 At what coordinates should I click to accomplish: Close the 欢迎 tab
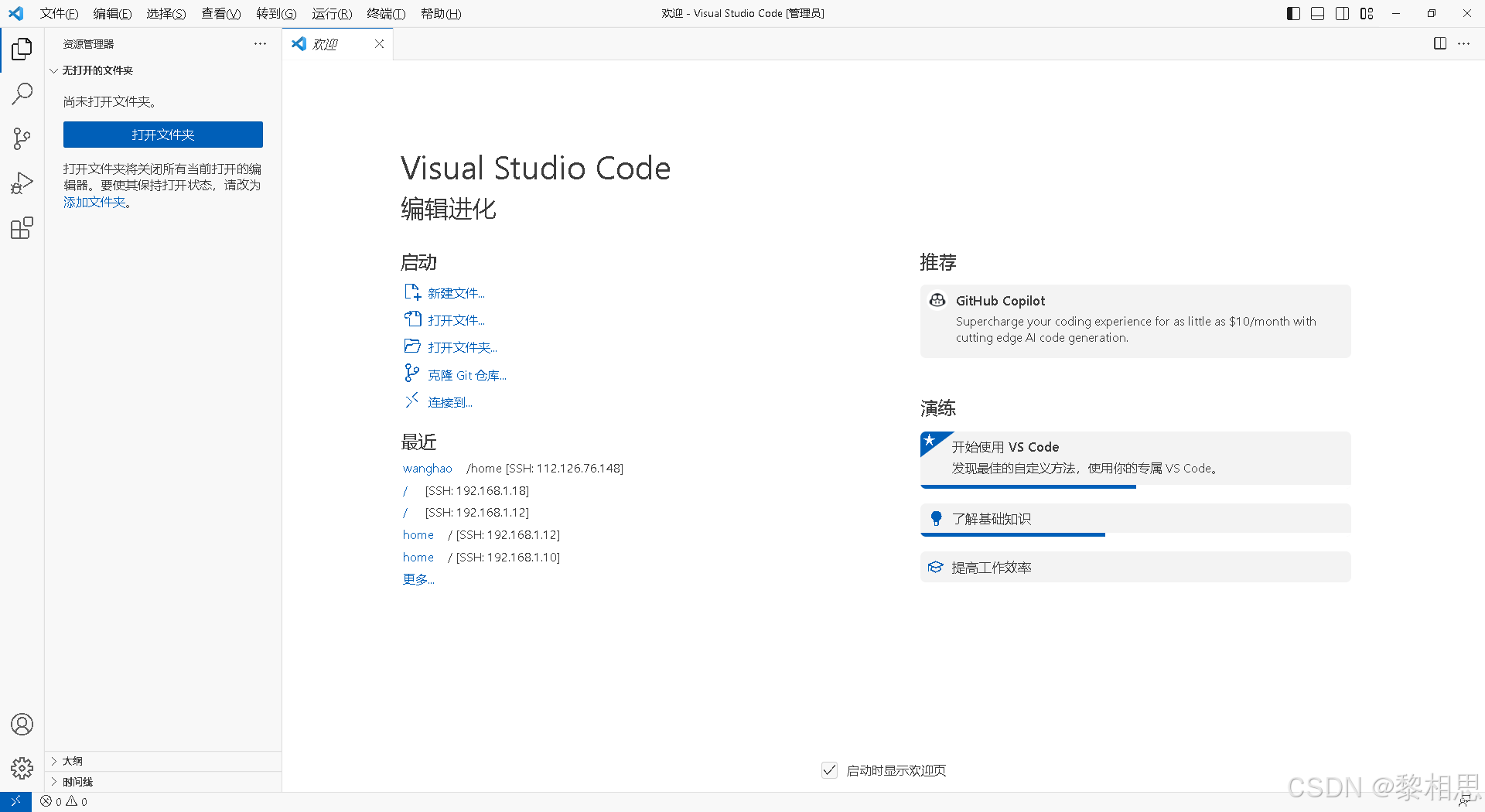coord(379,44)
